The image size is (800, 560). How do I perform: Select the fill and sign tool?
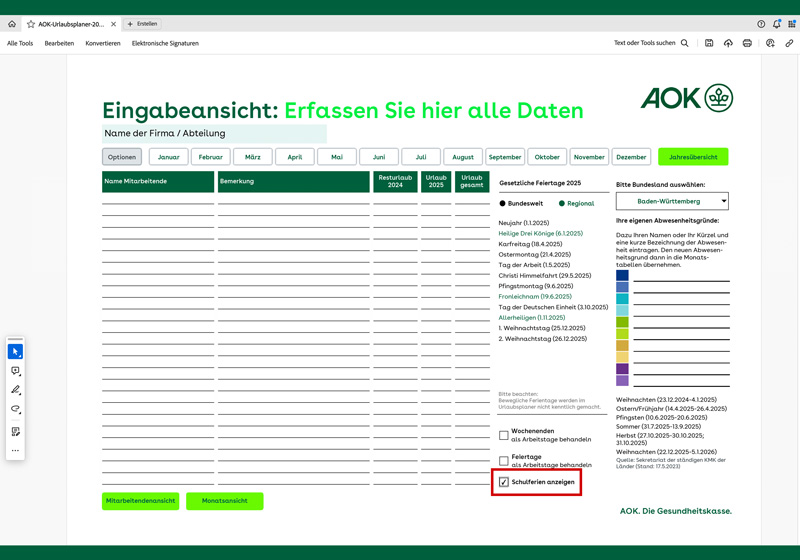coord(15,431)
